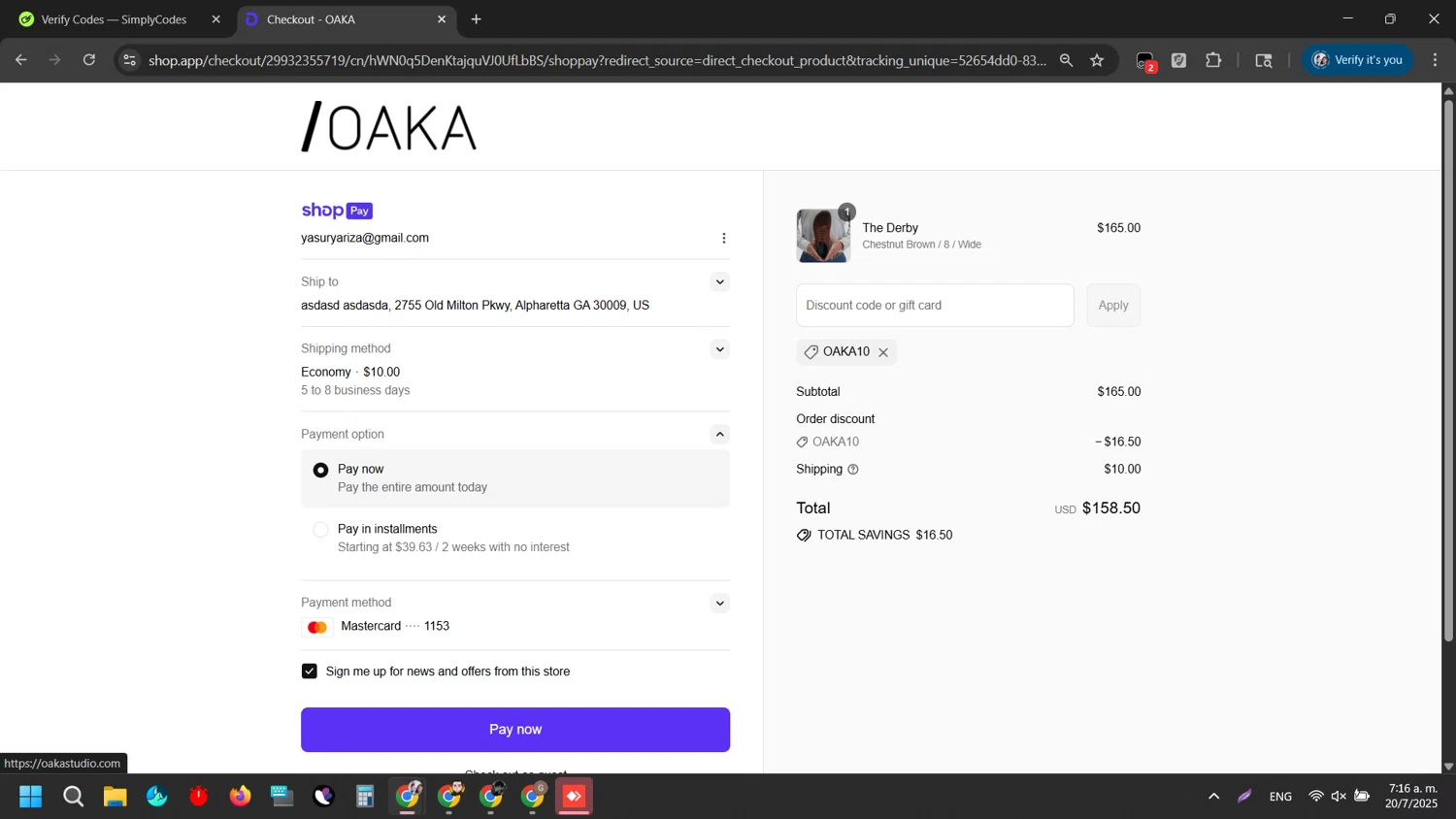The height and width of the screenshot is (819, 1456).
Task: Open Firefox from the taskbar
Action: tap(240, 797)
